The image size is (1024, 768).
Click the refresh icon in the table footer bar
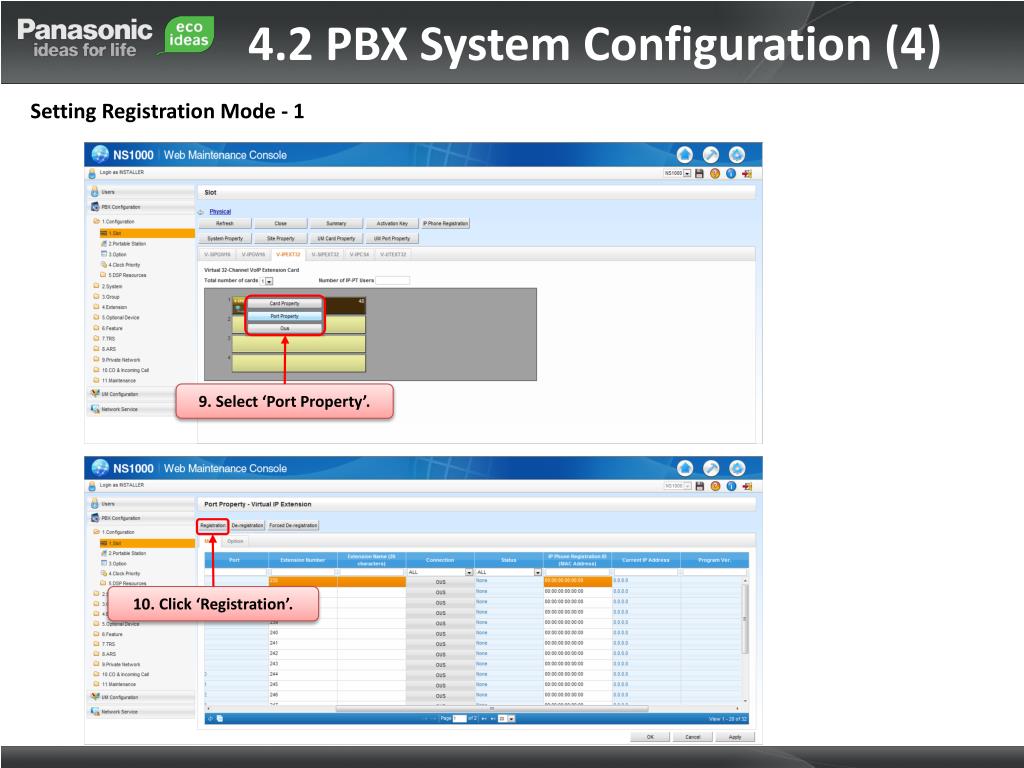210,718
